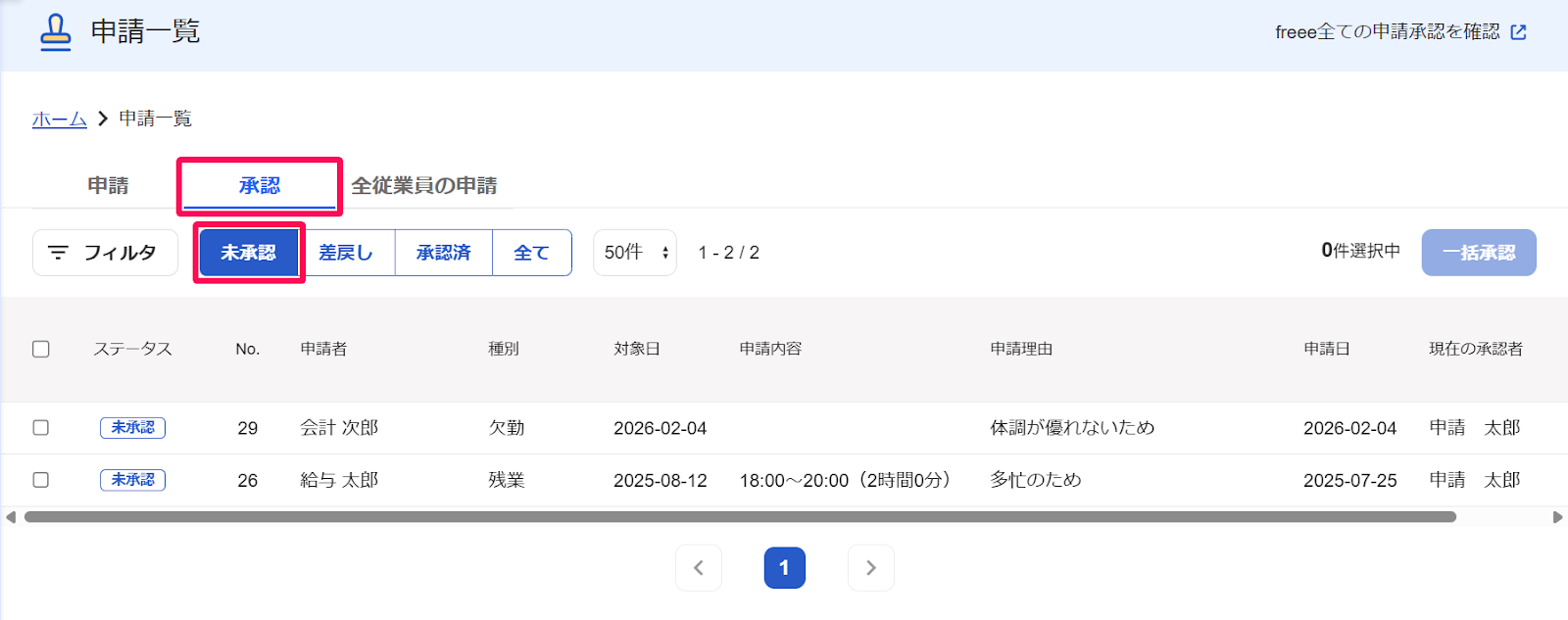Follow the ホーム breadcrumb link
Screen dimensions: 1568x620
[x=60, y=119]
